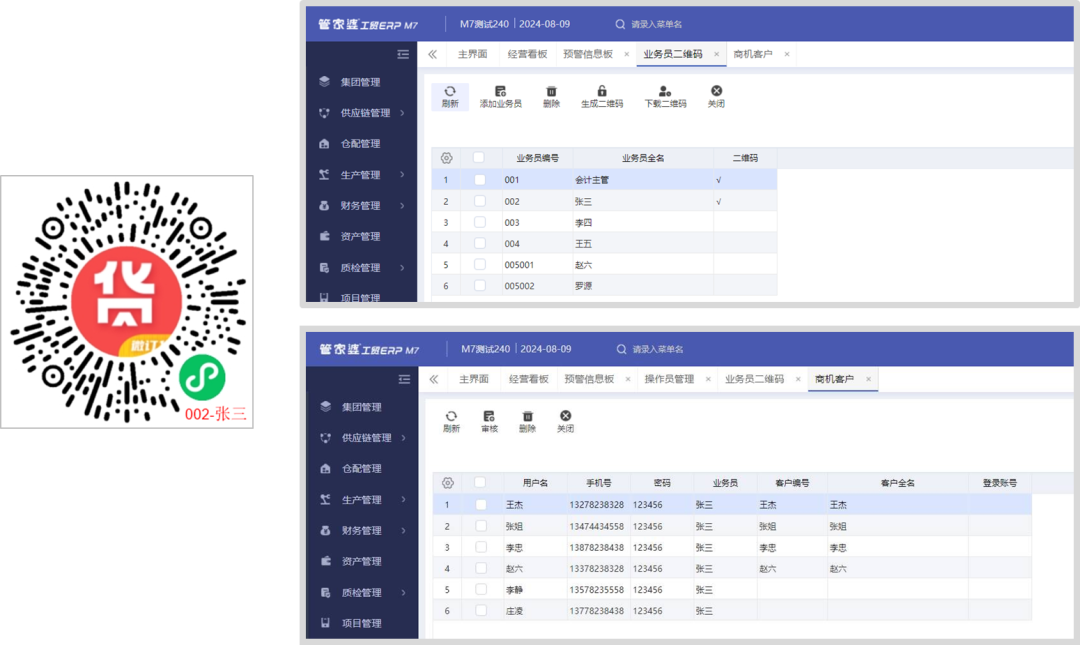Switch to 商机客户 tab in top window
Viewport: 1080px width, 645px height.
click(x=753, y=54)
